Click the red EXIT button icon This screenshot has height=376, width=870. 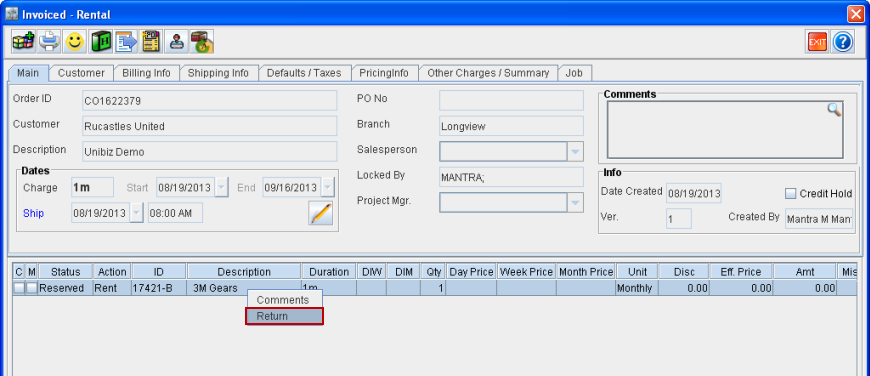[x=817, y=42]
